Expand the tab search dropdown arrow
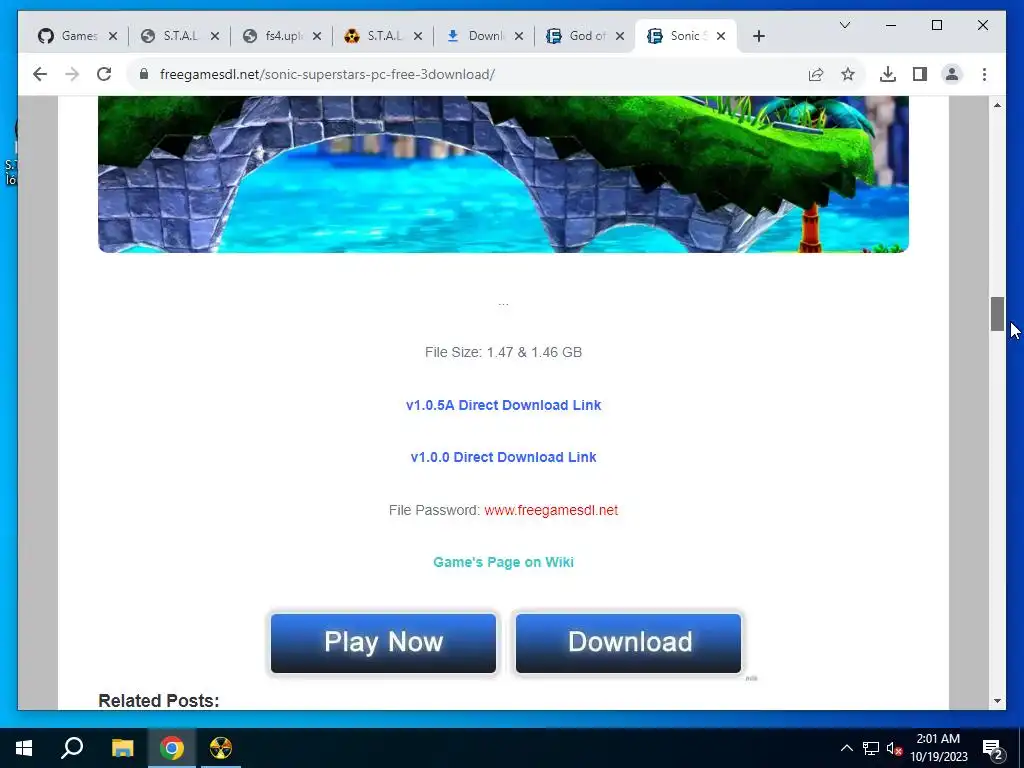 (x=844, y=25)
